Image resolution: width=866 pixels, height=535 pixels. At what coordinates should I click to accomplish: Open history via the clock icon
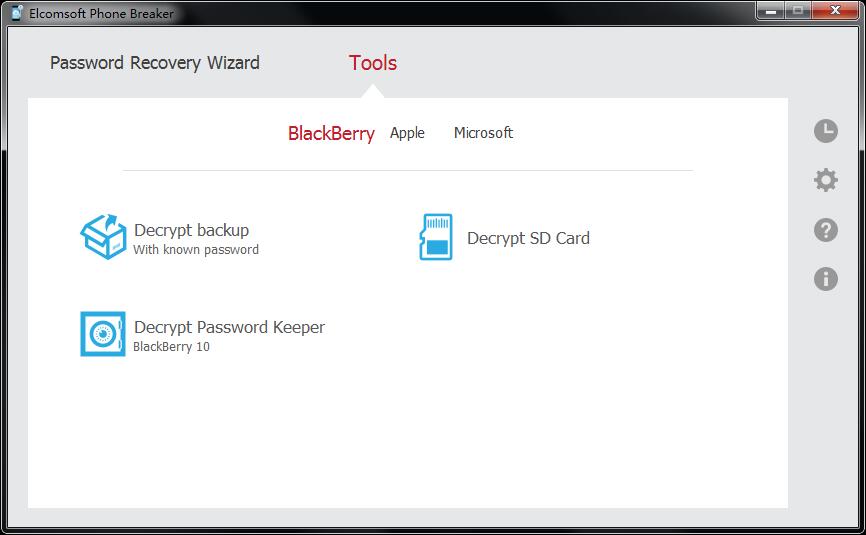click(826, 131)
